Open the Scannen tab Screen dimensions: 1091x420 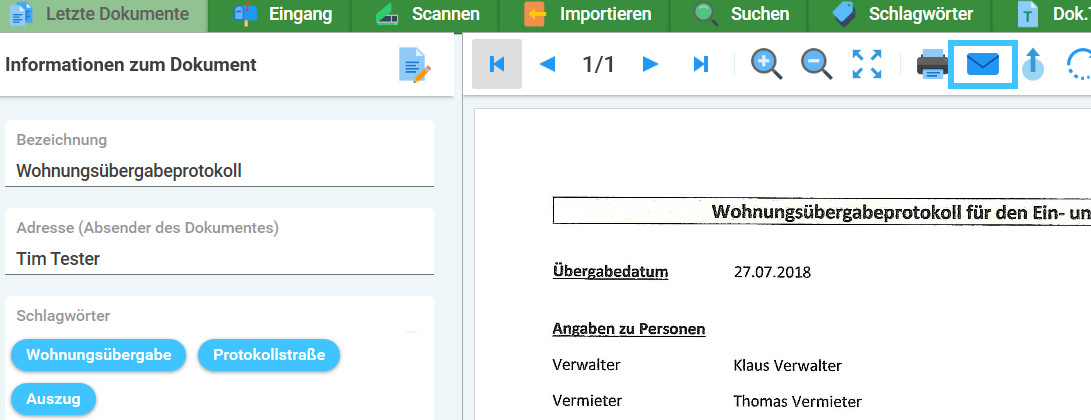click(427, 15)
